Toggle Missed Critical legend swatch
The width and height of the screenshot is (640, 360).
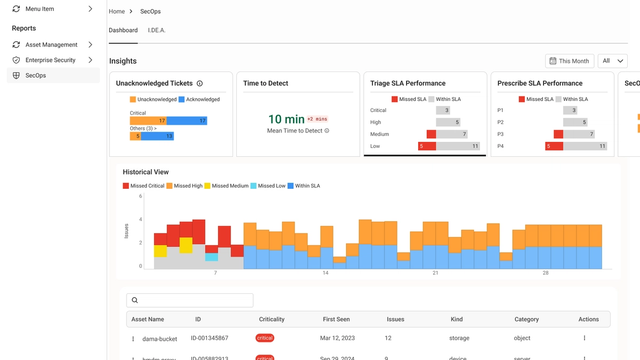[x=126, y=186]
